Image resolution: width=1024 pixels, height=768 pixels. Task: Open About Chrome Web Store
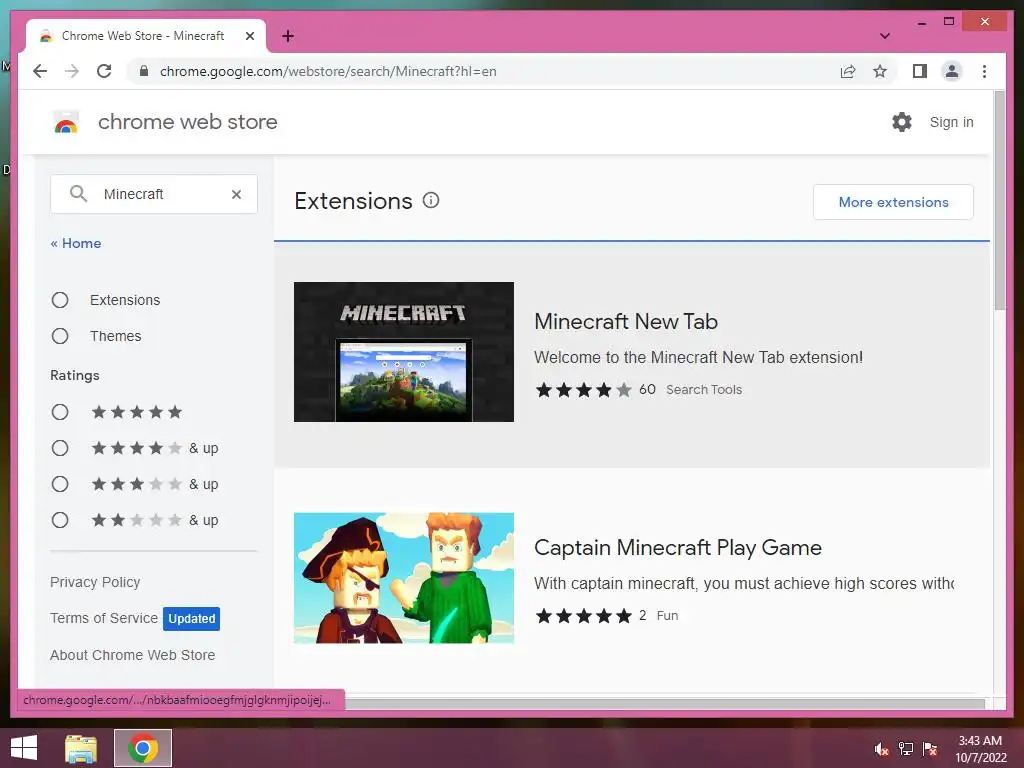click(x=133, y=655)
